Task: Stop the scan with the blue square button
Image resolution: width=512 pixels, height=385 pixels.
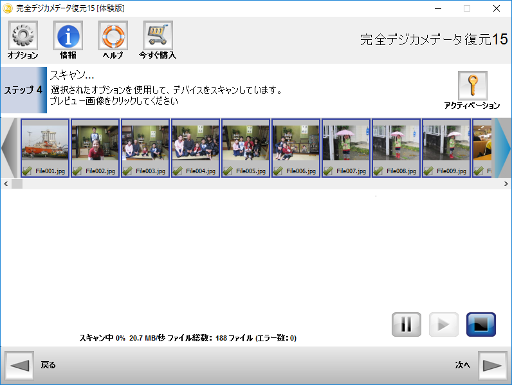Action: [481, 324]
